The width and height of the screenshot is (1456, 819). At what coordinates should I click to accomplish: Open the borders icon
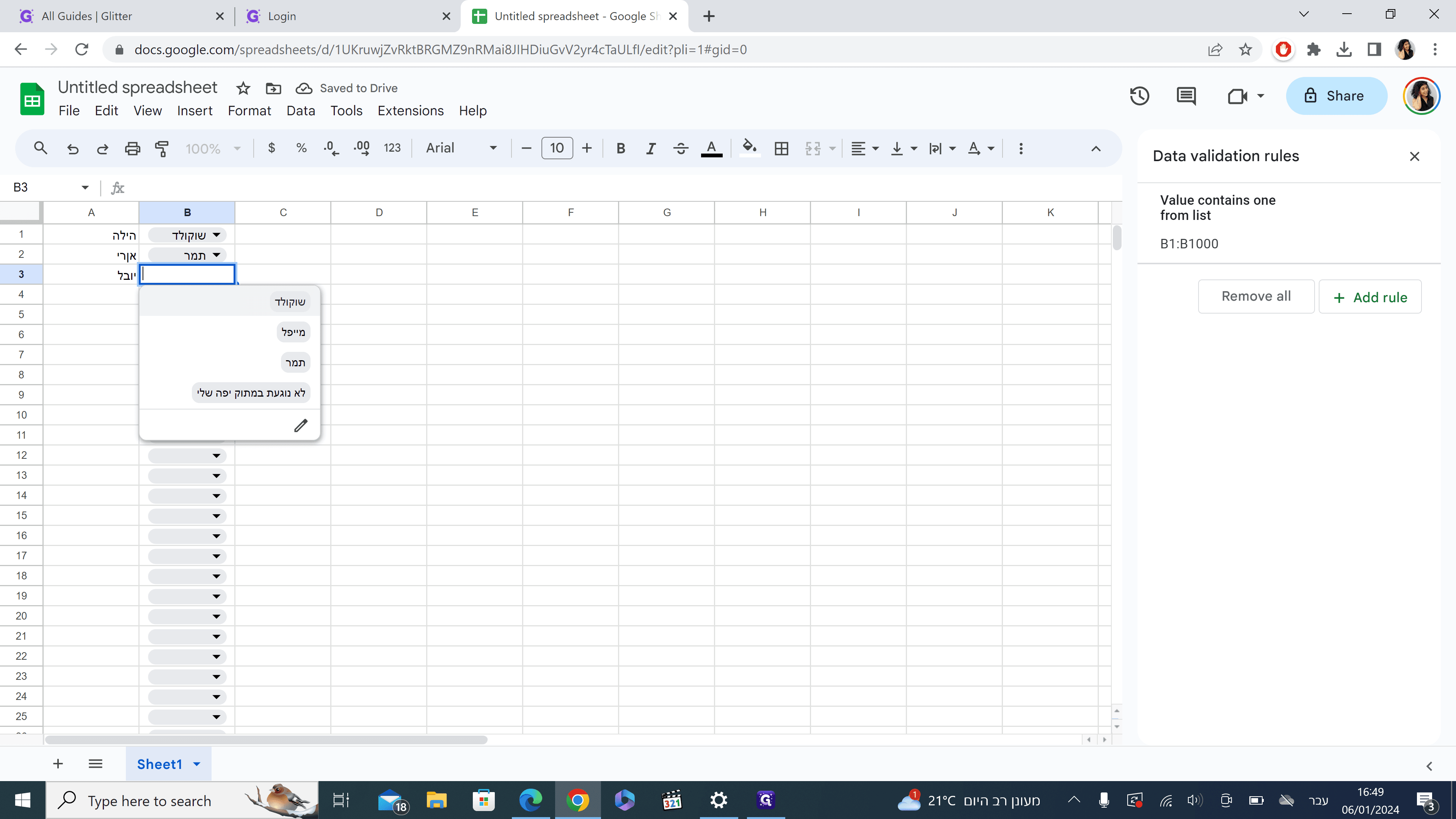(781, 148)
